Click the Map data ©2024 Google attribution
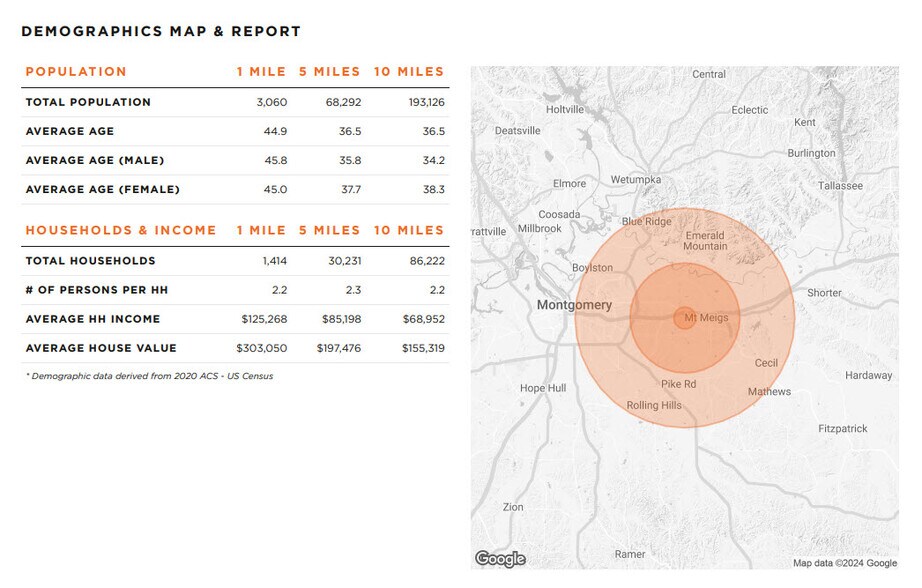 [844, 563]
